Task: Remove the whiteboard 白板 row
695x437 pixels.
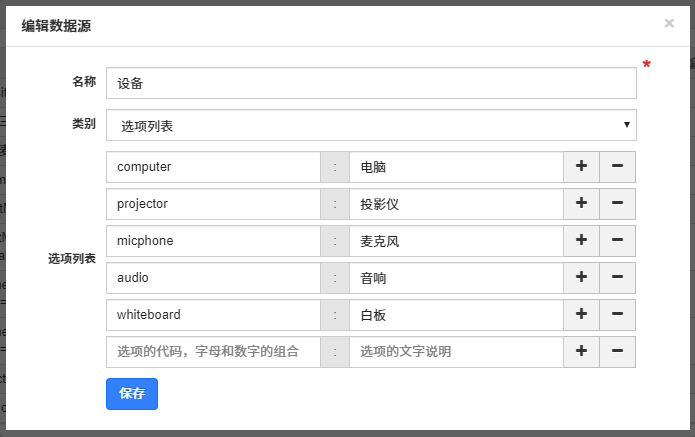Action: point(617,315)
